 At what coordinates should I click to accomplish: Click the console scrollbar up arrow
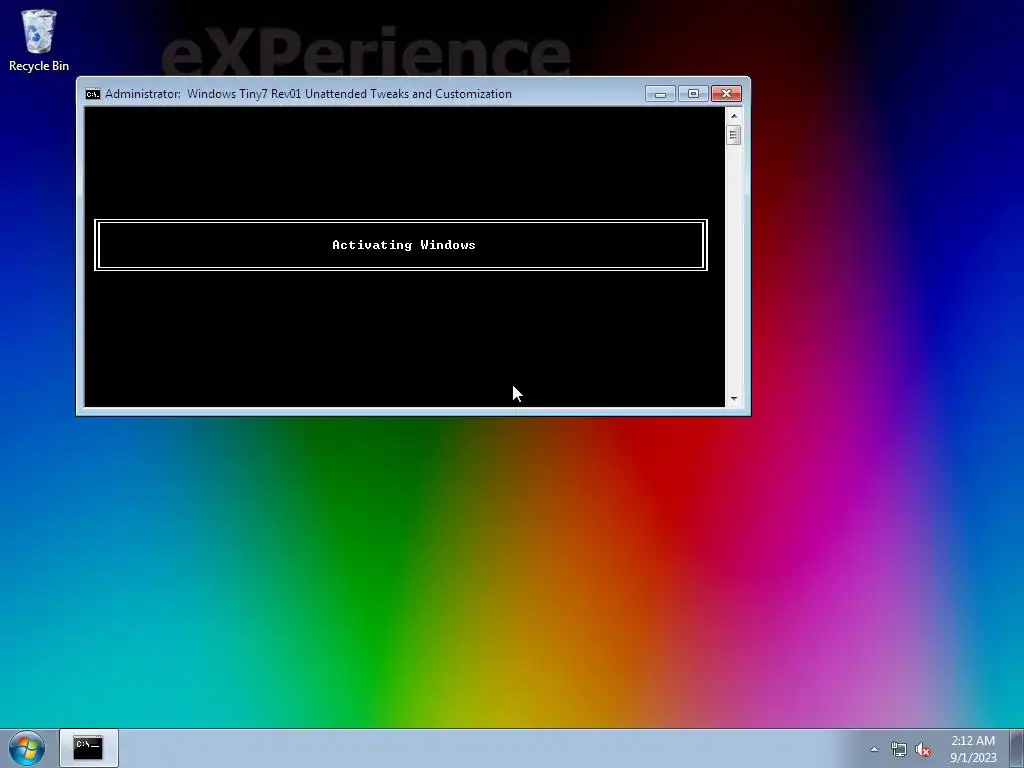point(733,116)
